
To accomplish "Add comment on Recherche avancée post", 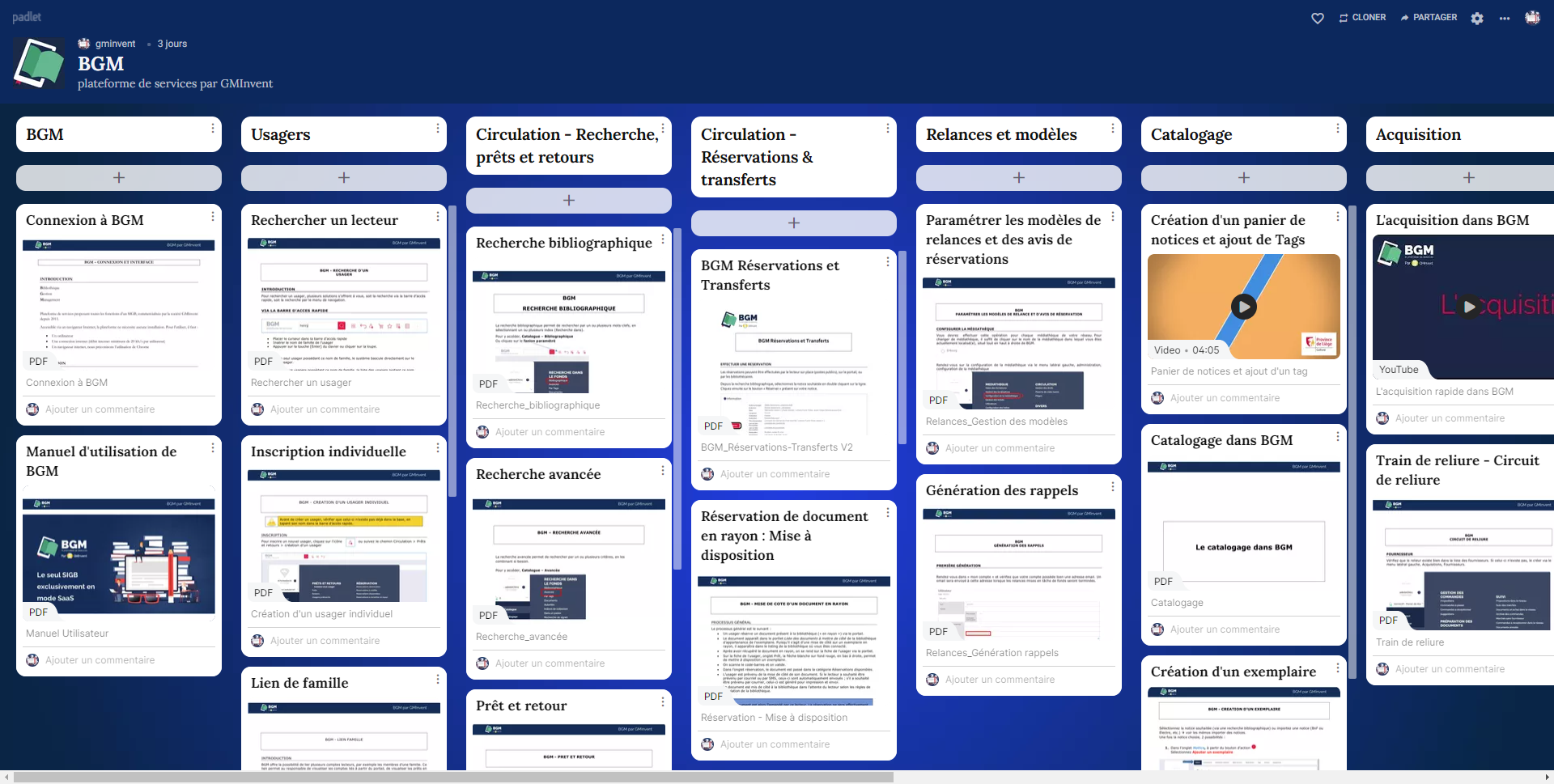I will click(x=550, y=663).
